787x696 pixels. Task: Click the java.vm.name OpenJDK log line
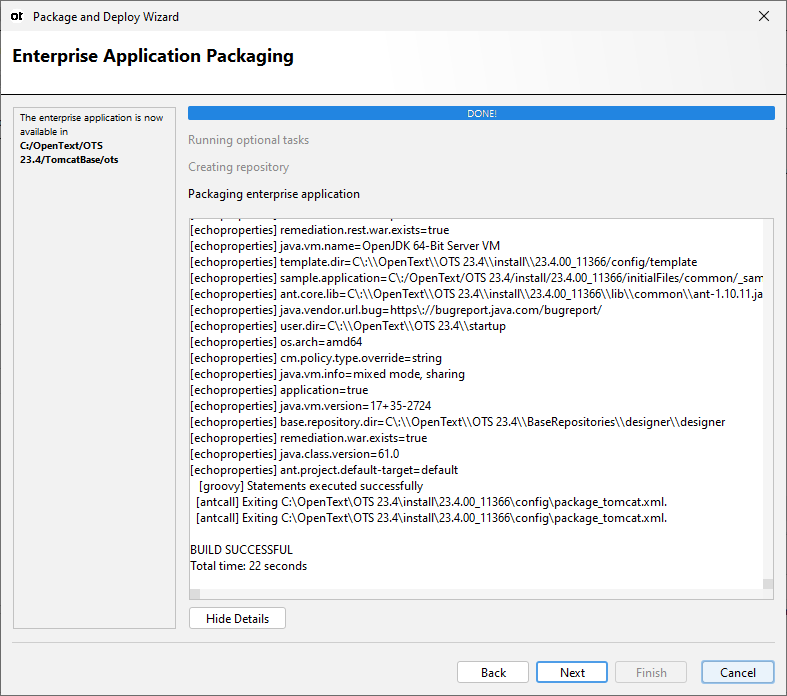point(344,246)
